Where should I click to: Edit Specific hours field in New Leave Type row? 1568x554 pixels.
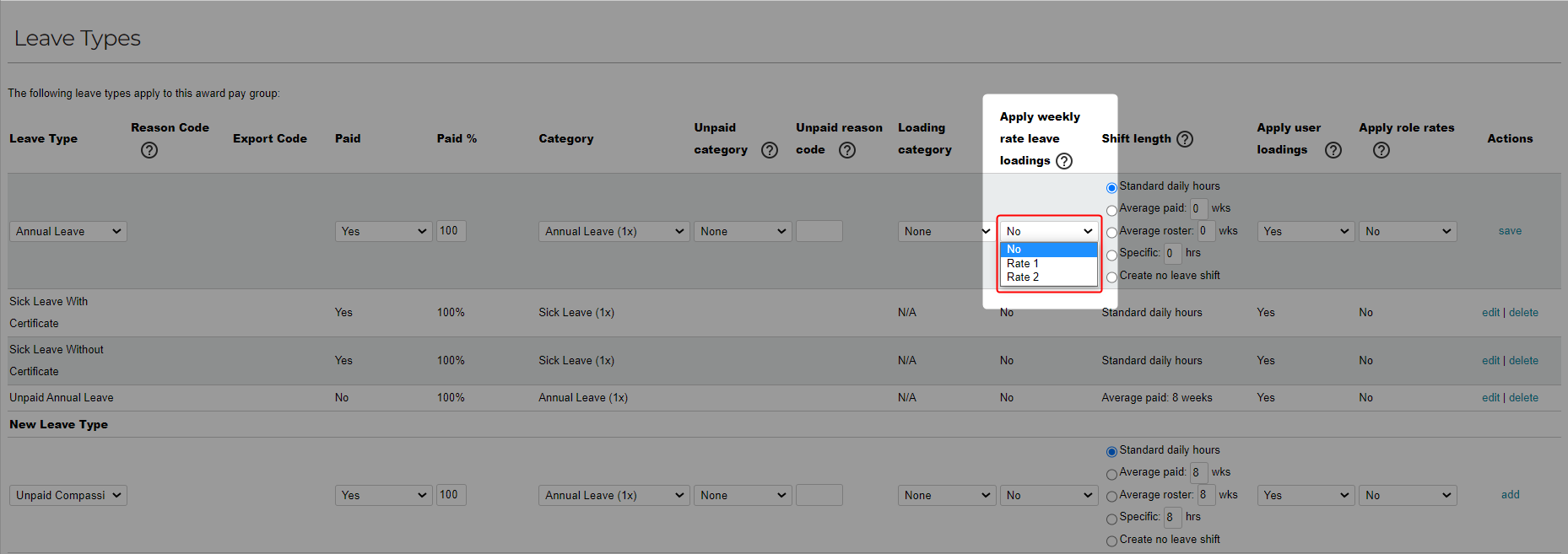pyautogui.click(x=1173, y=517)
